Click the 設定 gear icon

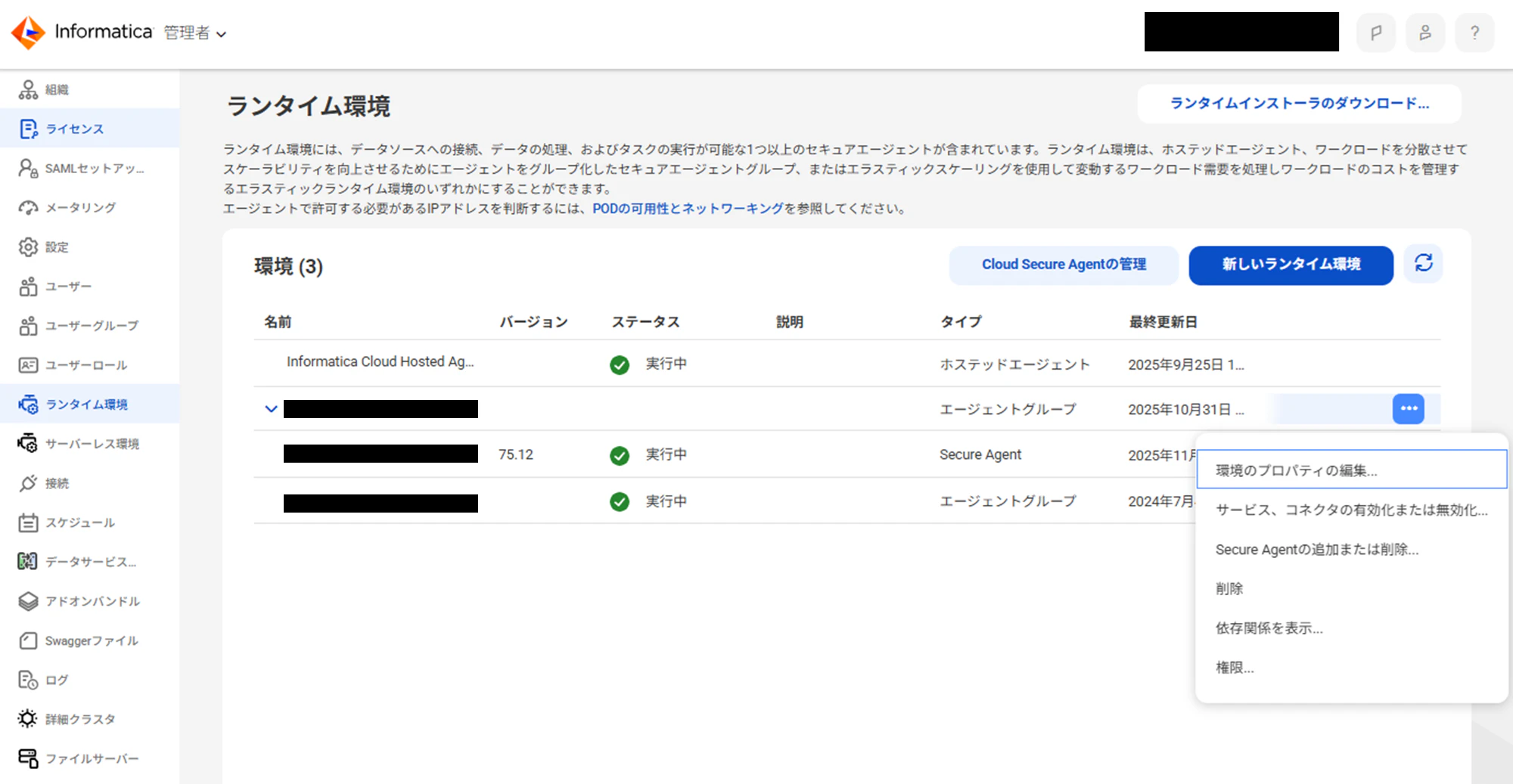[28, 247]
